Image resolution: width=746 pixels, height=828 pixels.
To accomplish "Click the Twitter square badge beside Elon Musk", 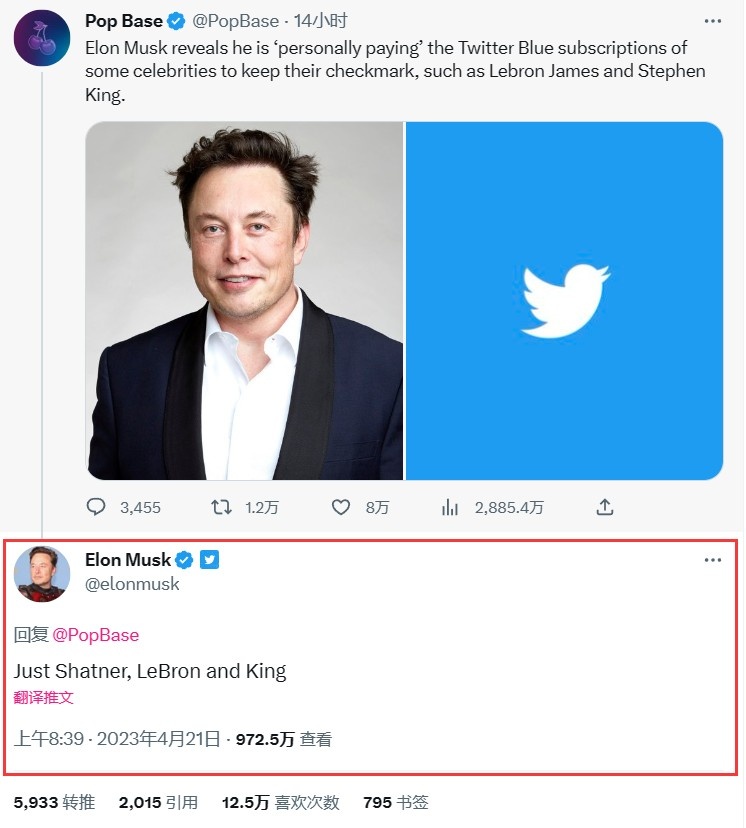I will (209, 560).
